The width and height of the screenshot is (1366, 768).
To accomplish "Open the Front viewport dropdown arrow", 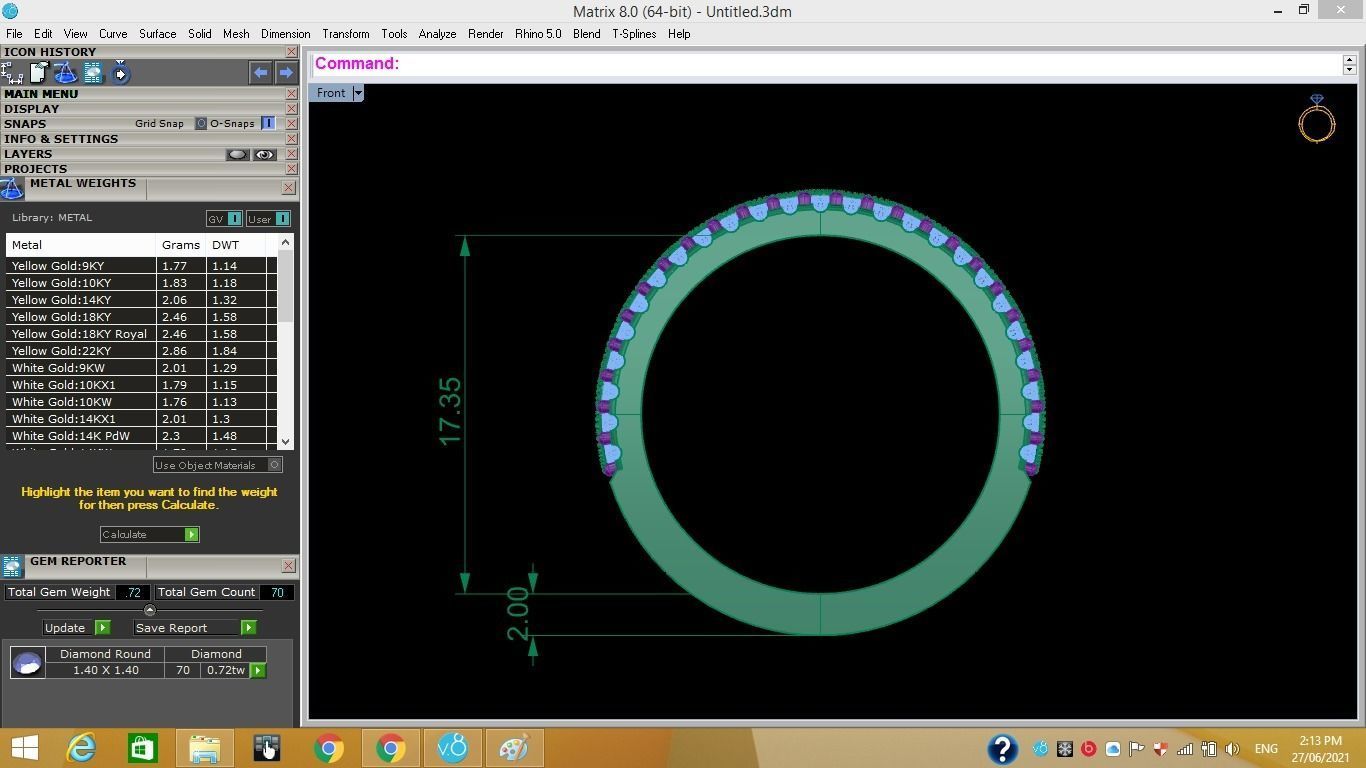I will [x=358, y=93].
